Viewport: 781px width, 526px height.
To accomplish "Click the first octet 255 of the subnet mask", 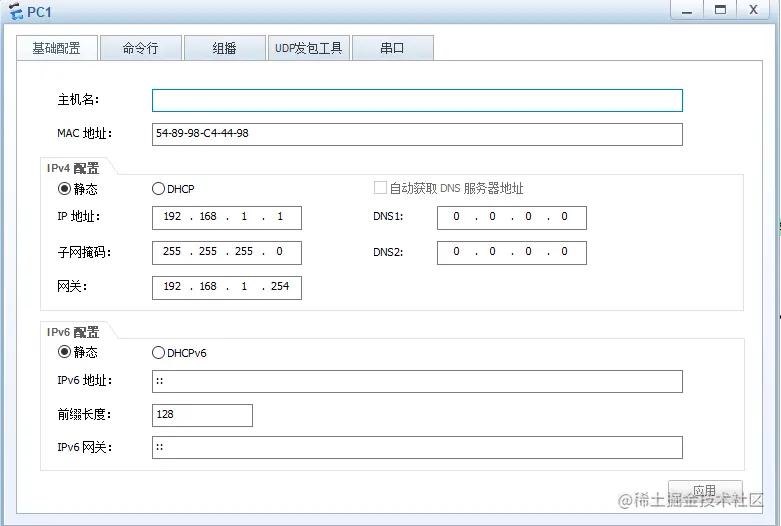I will (x=172, y=252).
